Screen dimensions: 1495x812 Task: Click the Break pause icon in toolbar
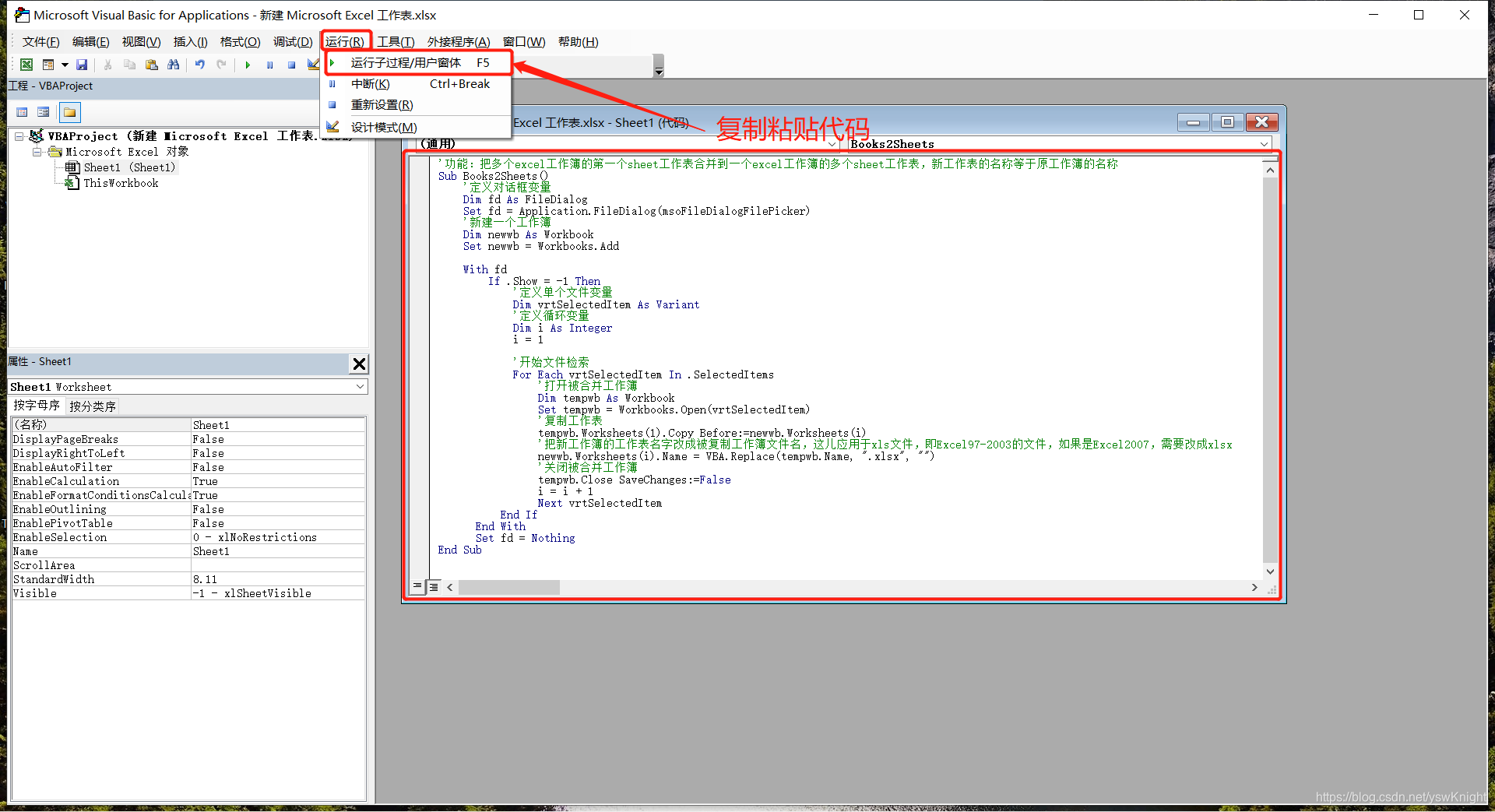(269, 65)
